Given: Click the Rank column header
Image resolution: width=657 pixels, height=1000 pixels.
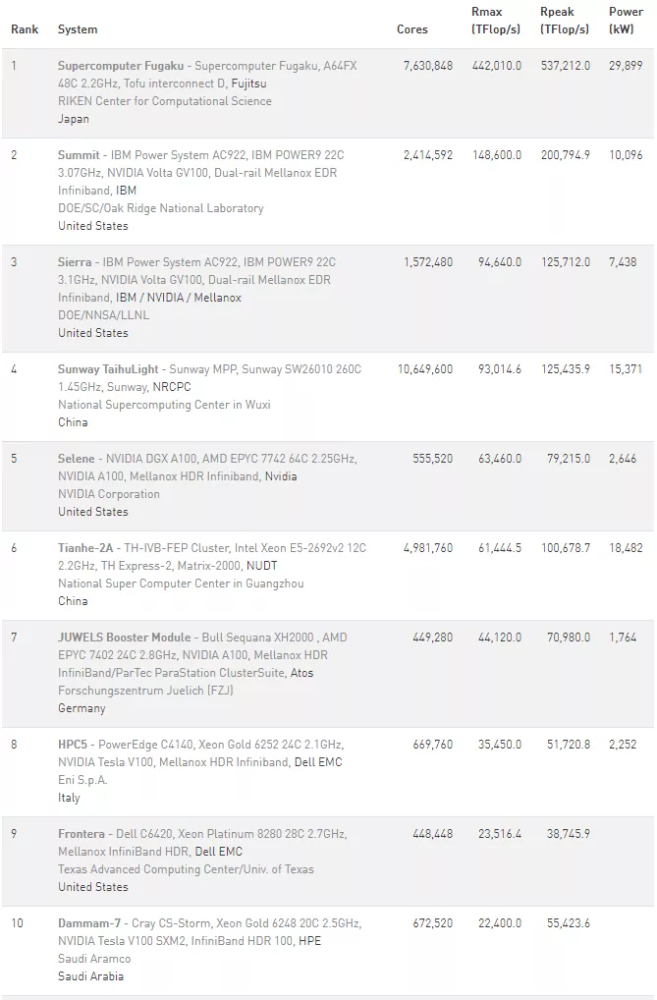Looking at the screenshot, I should point(24,30).
